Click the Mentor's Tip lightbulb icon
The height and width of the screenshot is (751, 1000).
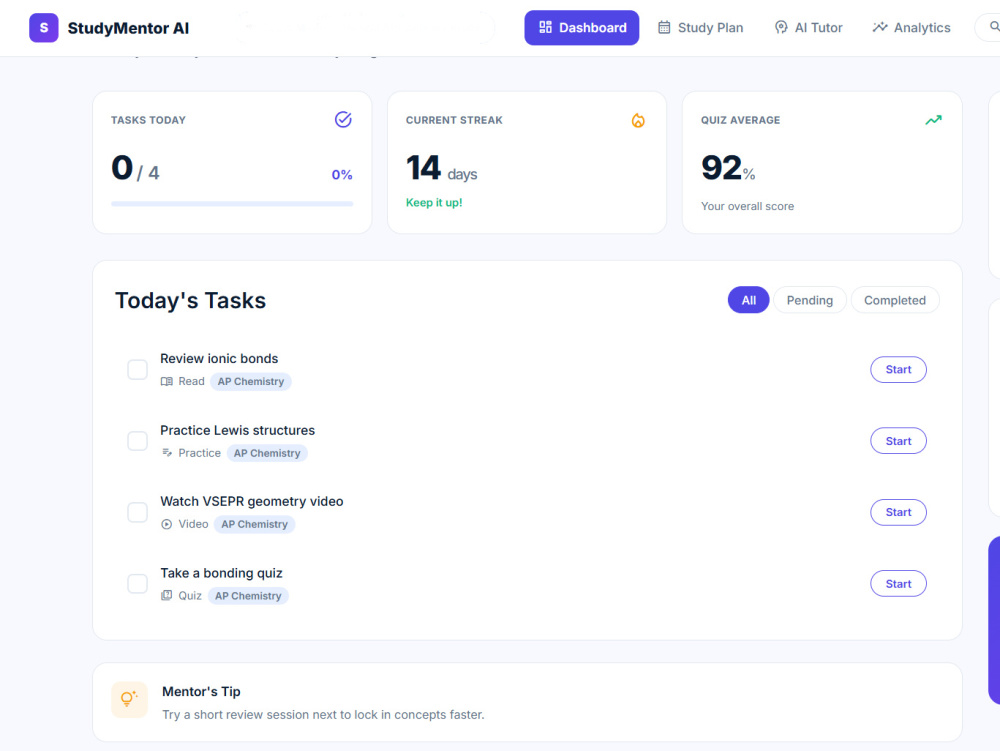[129, 699]
